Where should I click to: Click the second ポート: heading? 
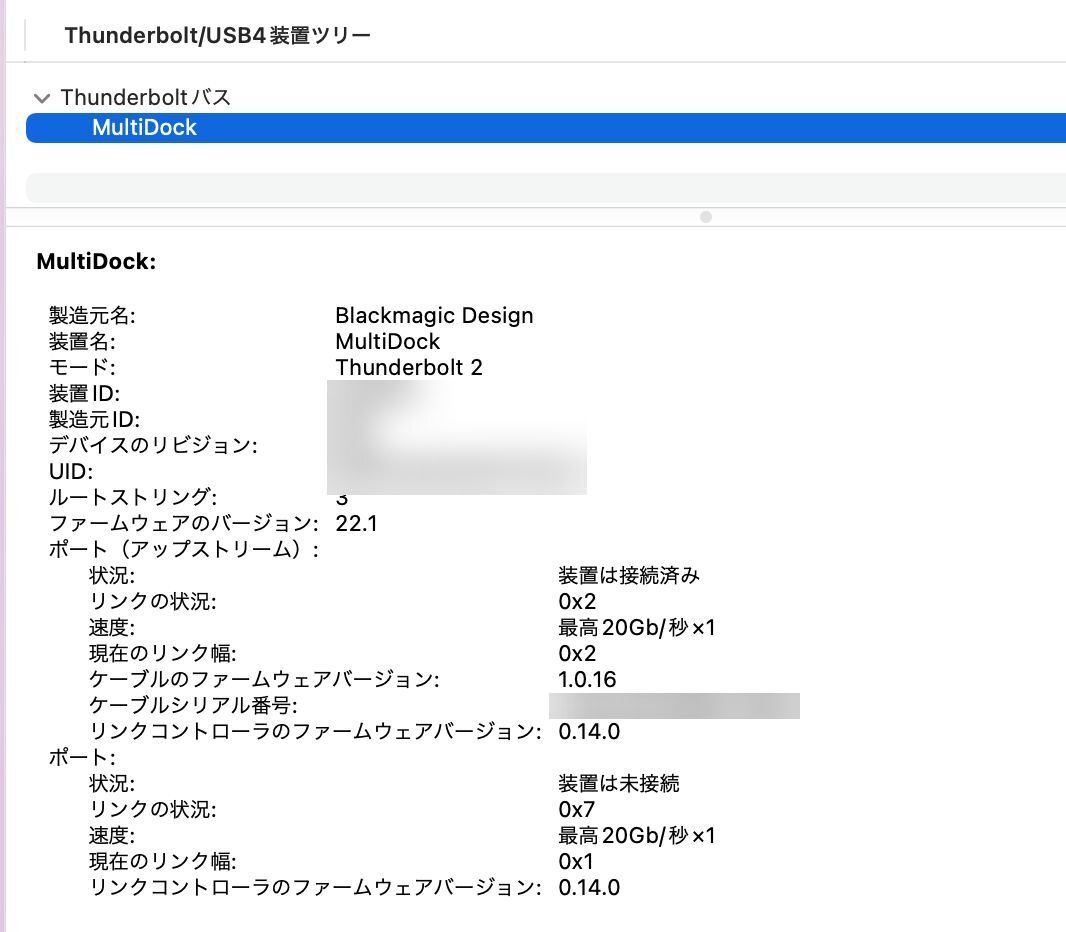[x=82, y=757]
